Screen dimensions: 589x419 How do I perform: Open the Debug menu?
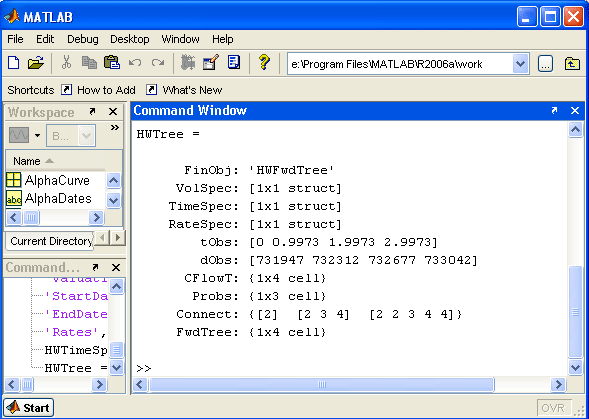point(83,39)
